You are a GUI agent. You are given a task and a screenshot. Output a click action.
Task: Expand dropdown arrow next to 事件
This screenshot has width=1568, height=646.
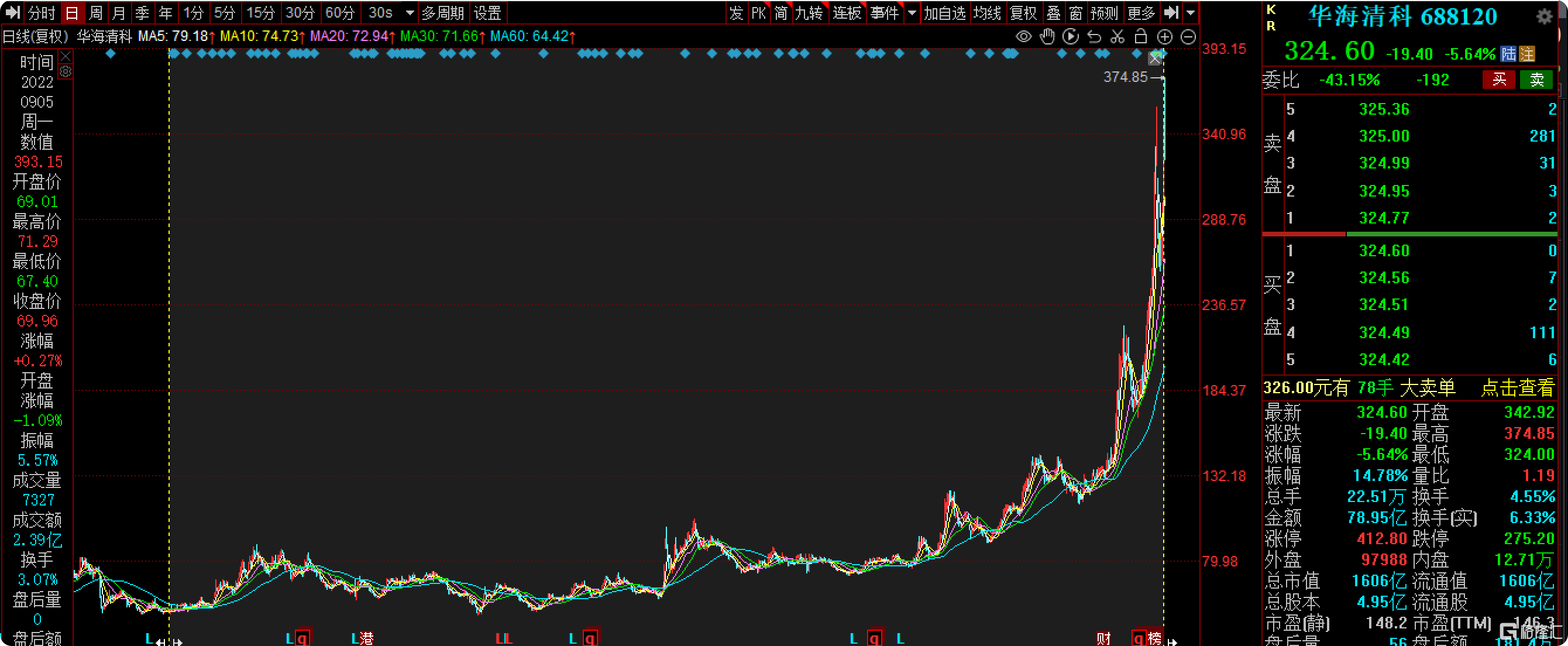[912, 13]
